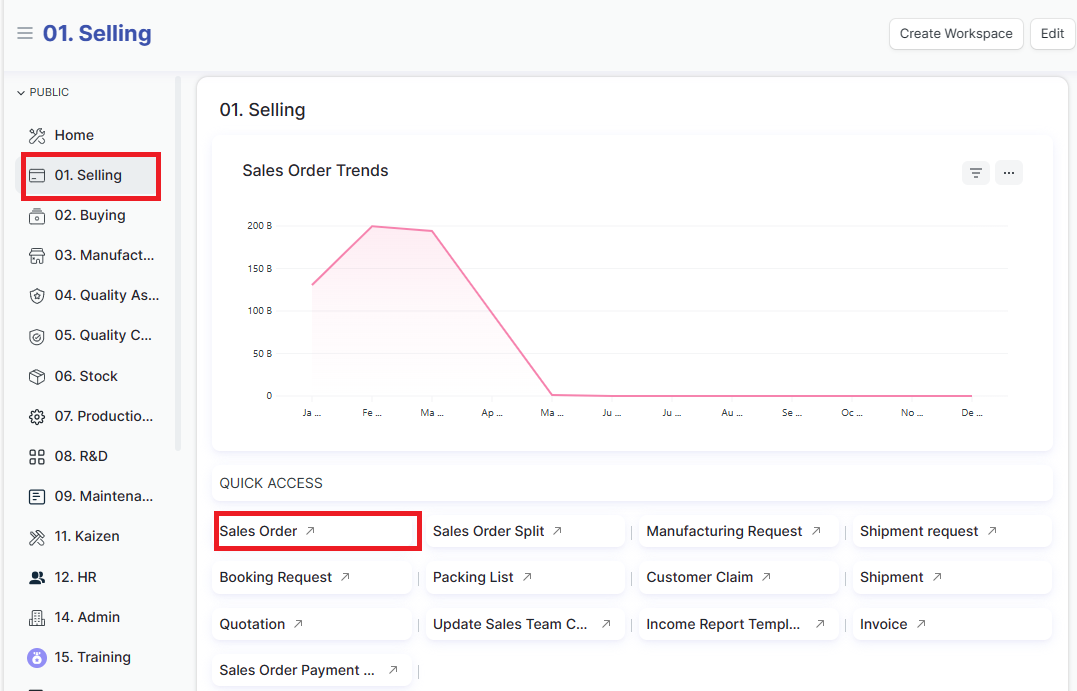Click the 15. Training round icon
Screen dimensions: 1077x691
tap(37, 658)
